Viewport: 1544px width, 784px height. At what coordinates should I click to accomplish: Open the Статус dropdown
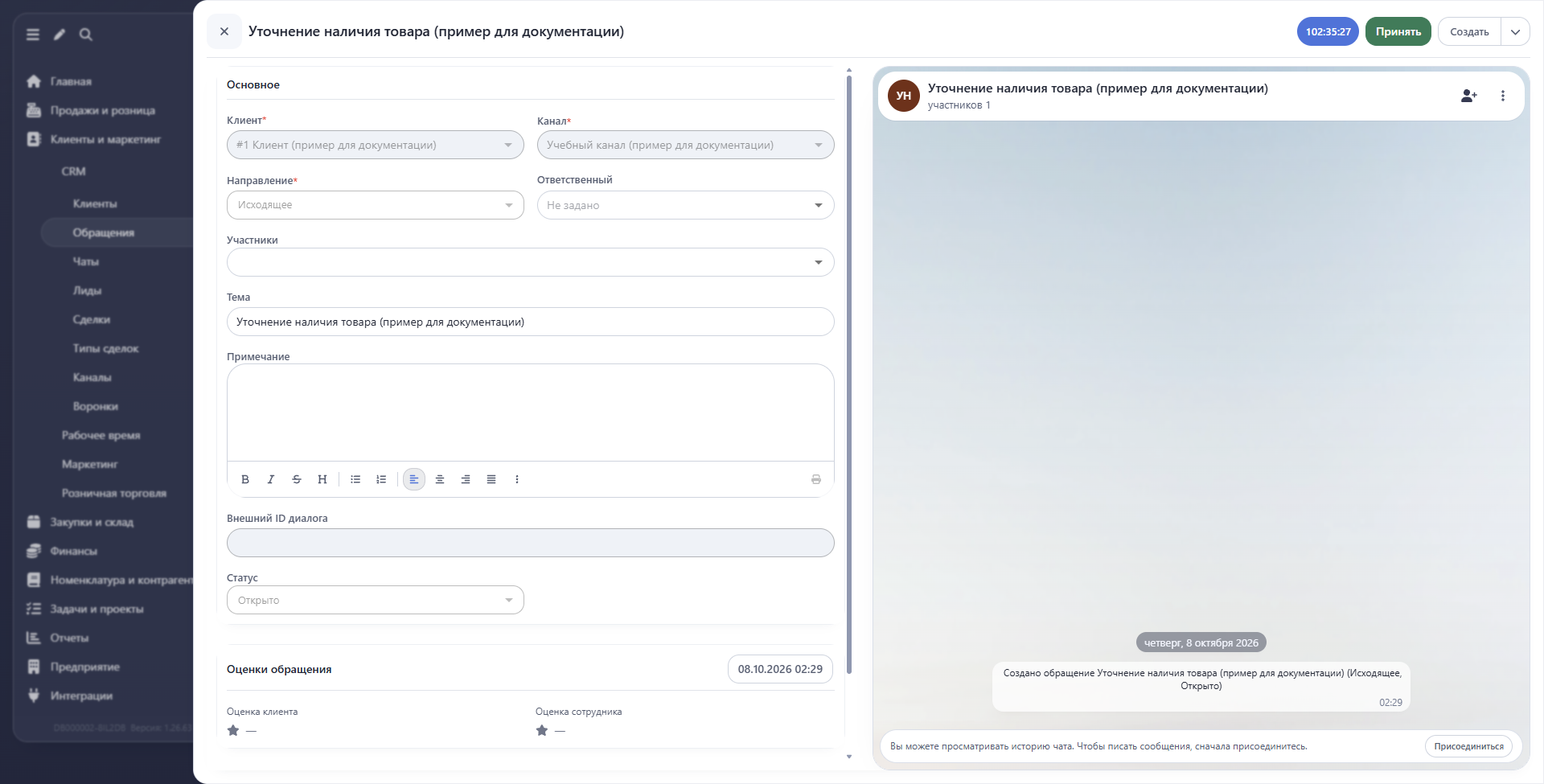pos(376,600)
